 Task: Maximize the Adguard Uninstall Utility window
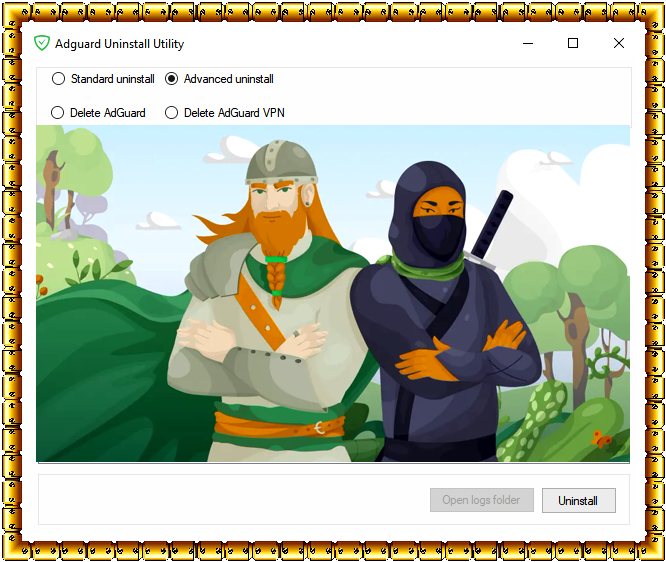pos(573,43)
